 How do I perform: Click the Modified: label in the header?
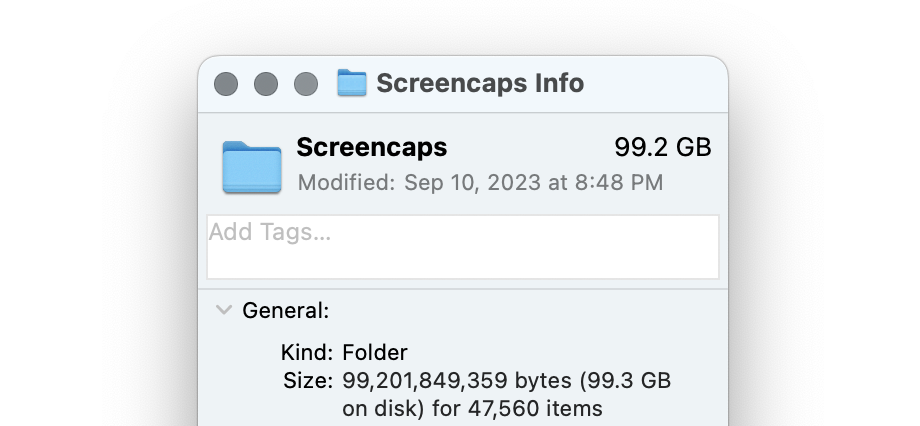[x=347, y=183]
